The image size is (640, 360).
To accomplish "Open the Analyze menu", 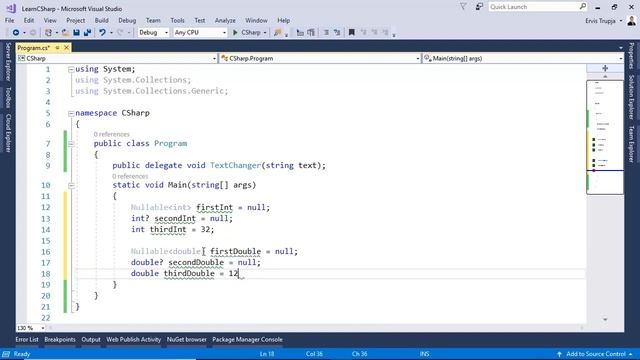I will [225, 20].
